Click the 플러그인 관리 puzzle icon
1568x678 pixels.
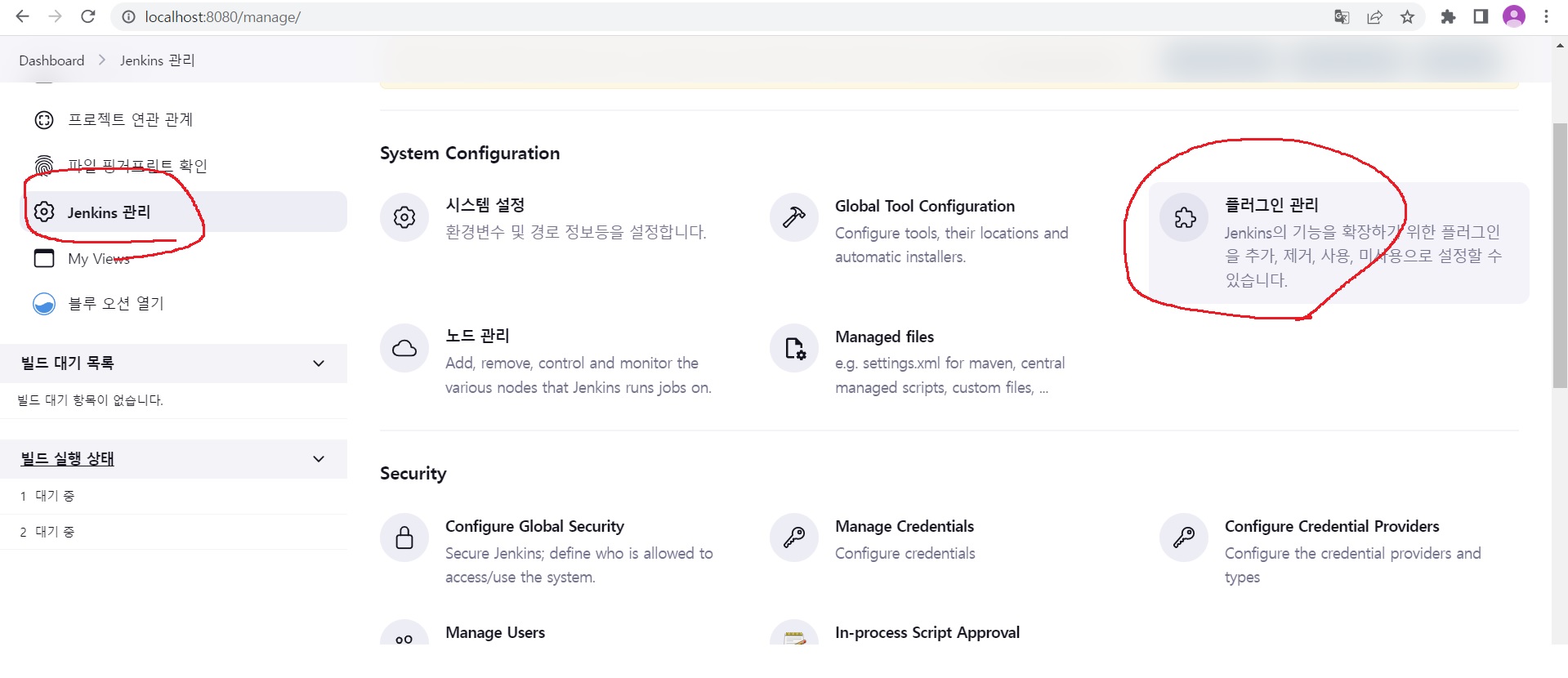pyautogui.click(x=1185, y=217)
